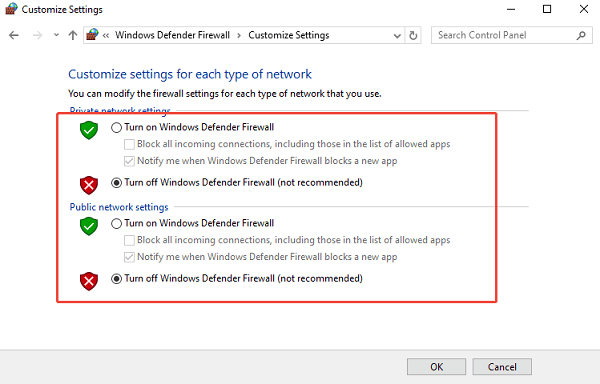
Task: Click 'Public network settings' heading
Action: [x=119, y=207]
